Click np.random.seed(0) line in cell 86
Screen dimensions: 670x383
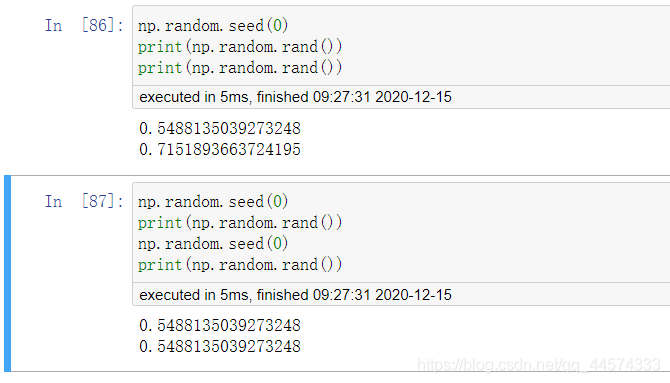coord(213,26)
